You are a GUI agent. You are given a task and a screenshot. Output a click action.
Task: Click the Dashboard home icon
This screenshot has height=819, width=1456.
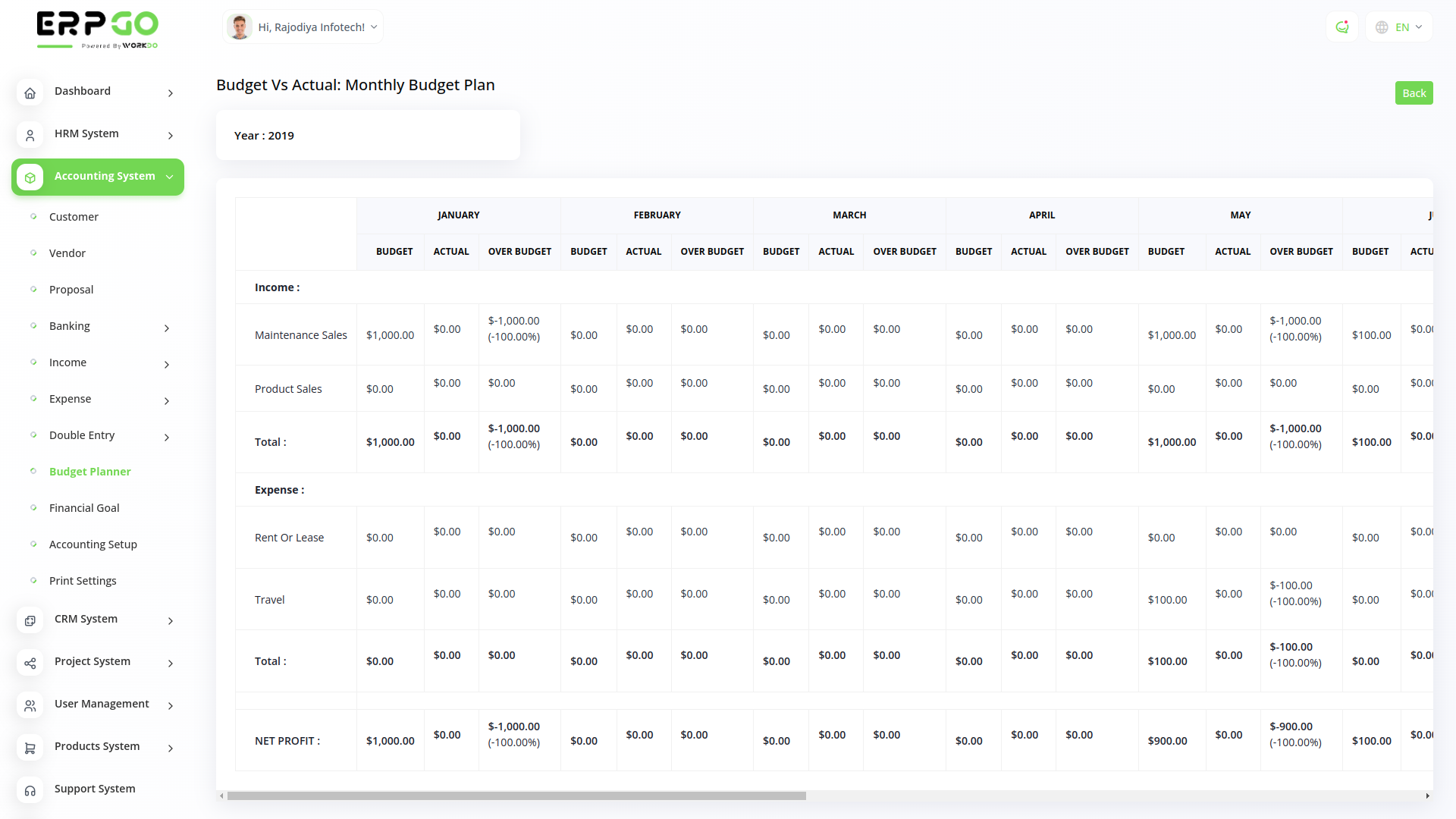pos(30,93)
